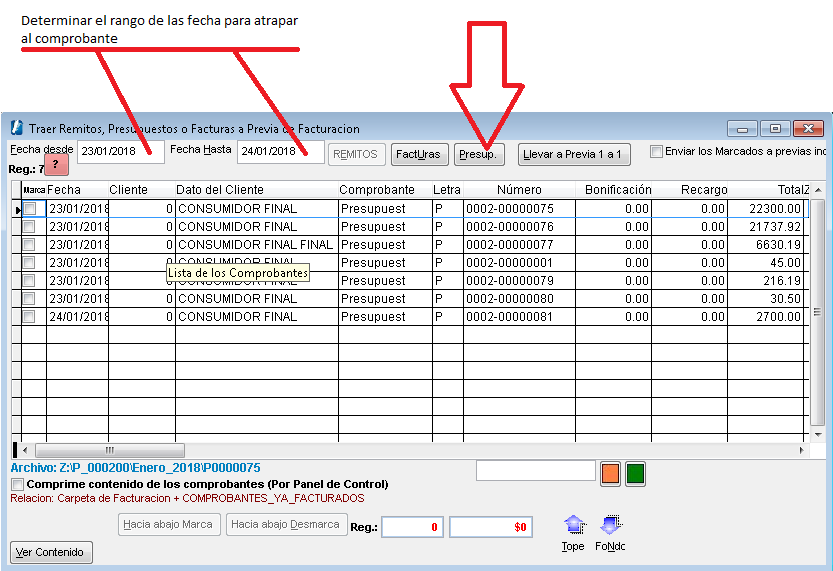Click the Tope arrow icon

click(573, 525)
